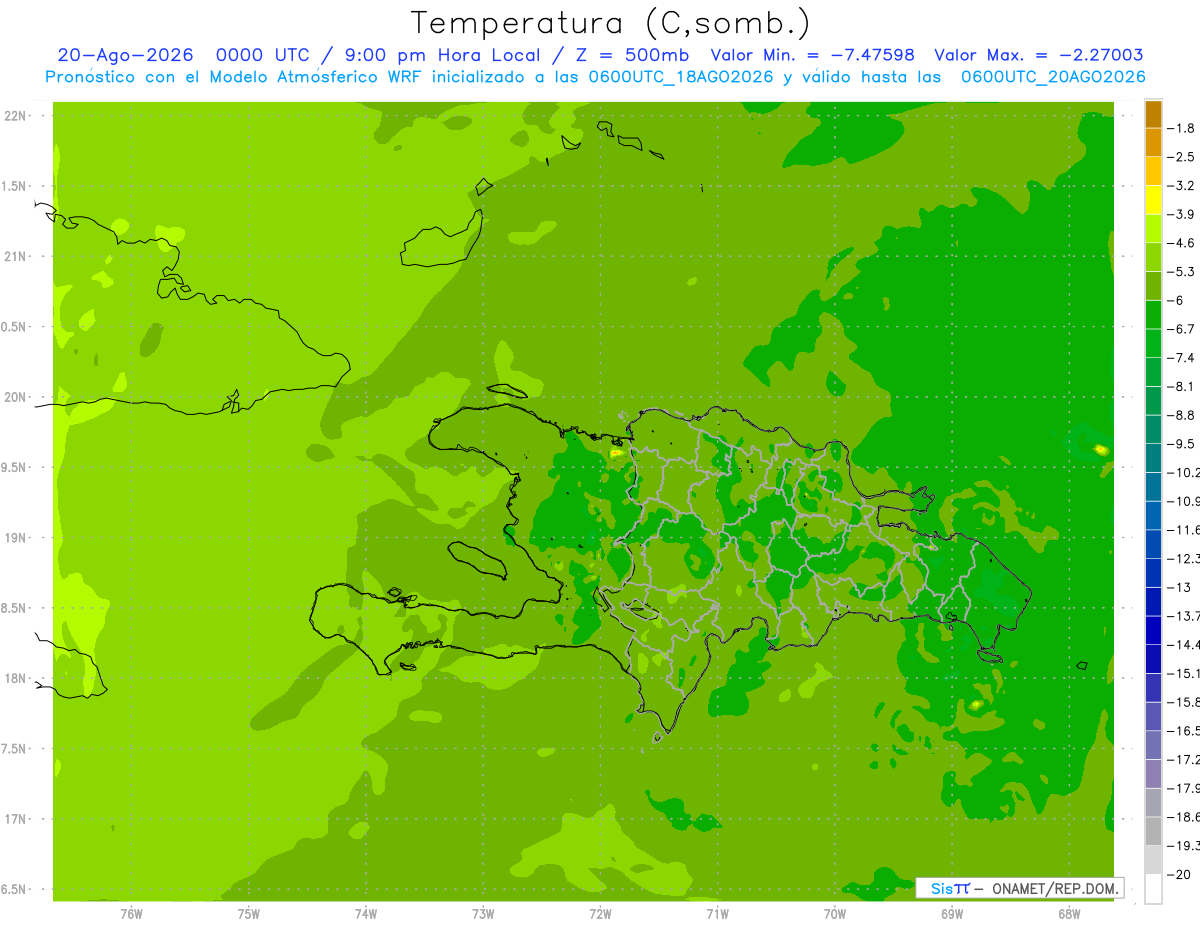Viewport: 1200px width, 927px height.
Task: Click legend swatch between -6 and -6.7
Action: point(1153,315)
